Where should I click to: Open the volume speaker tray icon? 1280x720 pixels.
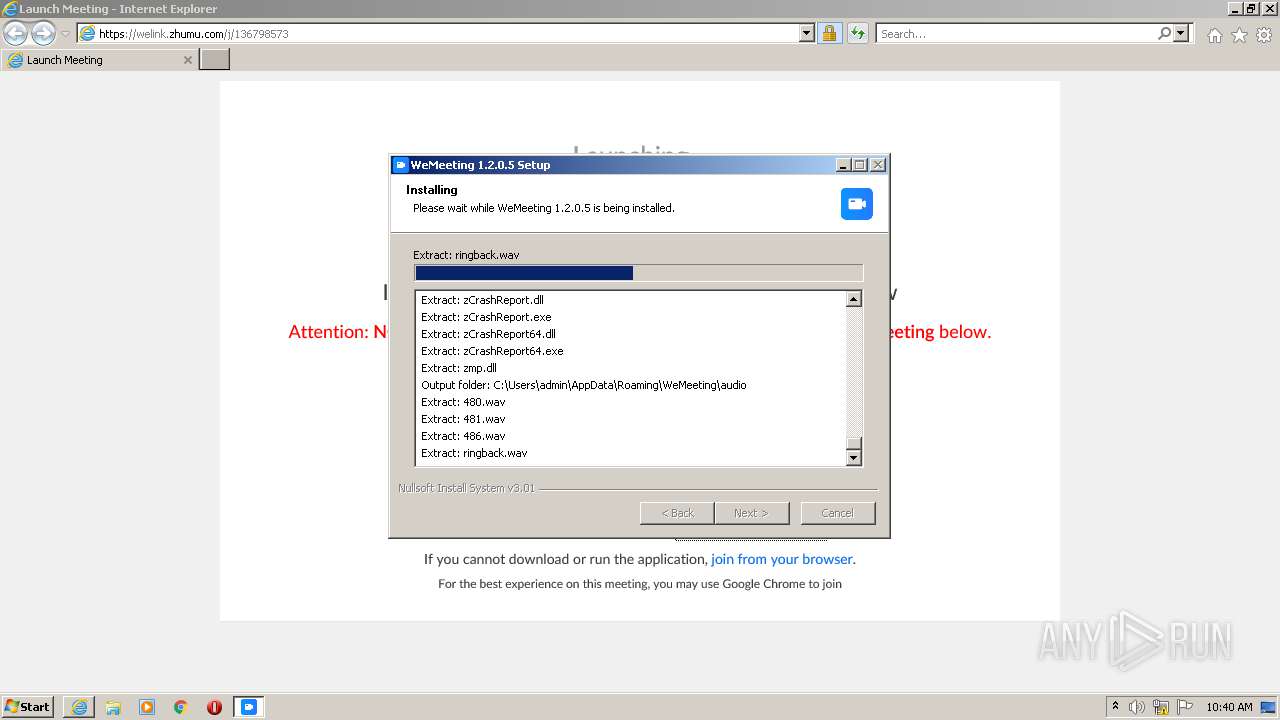pos(1137,707)
